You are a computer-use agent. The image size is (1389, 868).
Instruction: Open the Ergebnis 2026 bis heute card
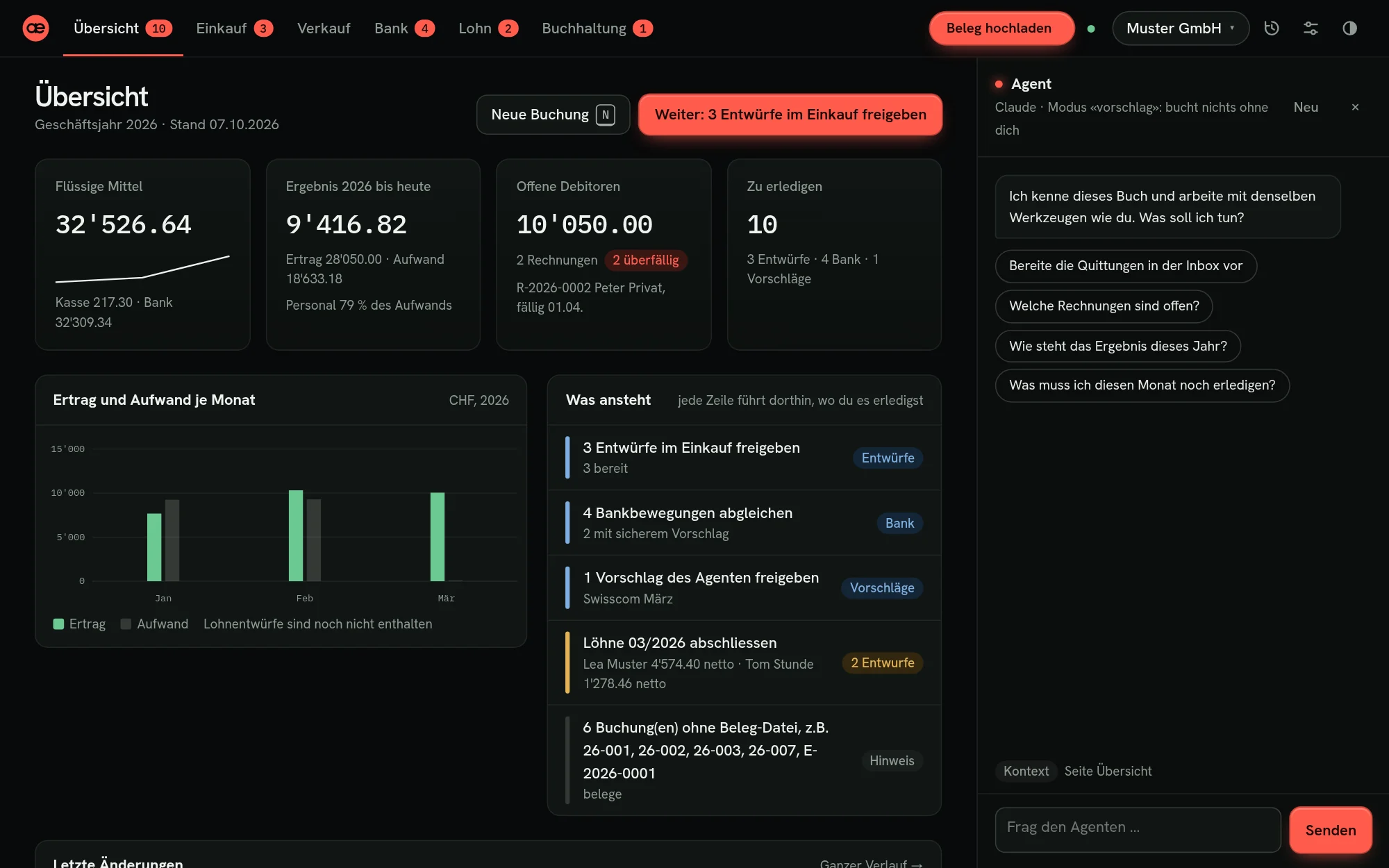(x=373, y=254)
